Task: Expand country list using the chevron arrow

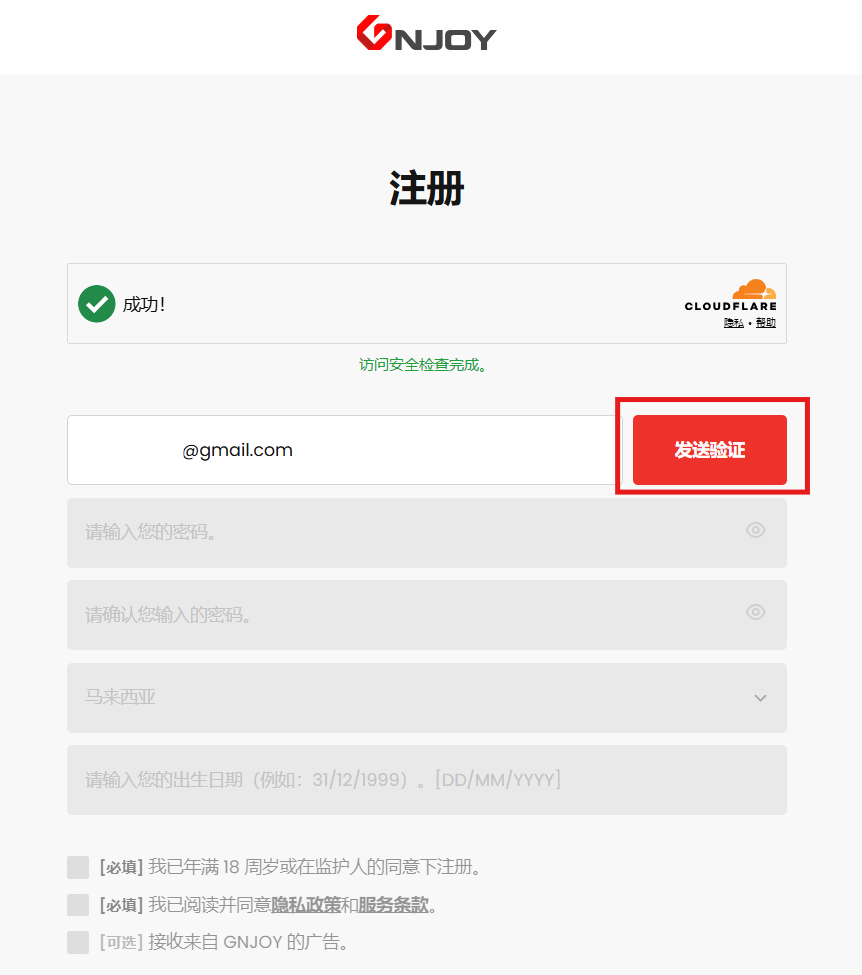Action: coord(760,698)
